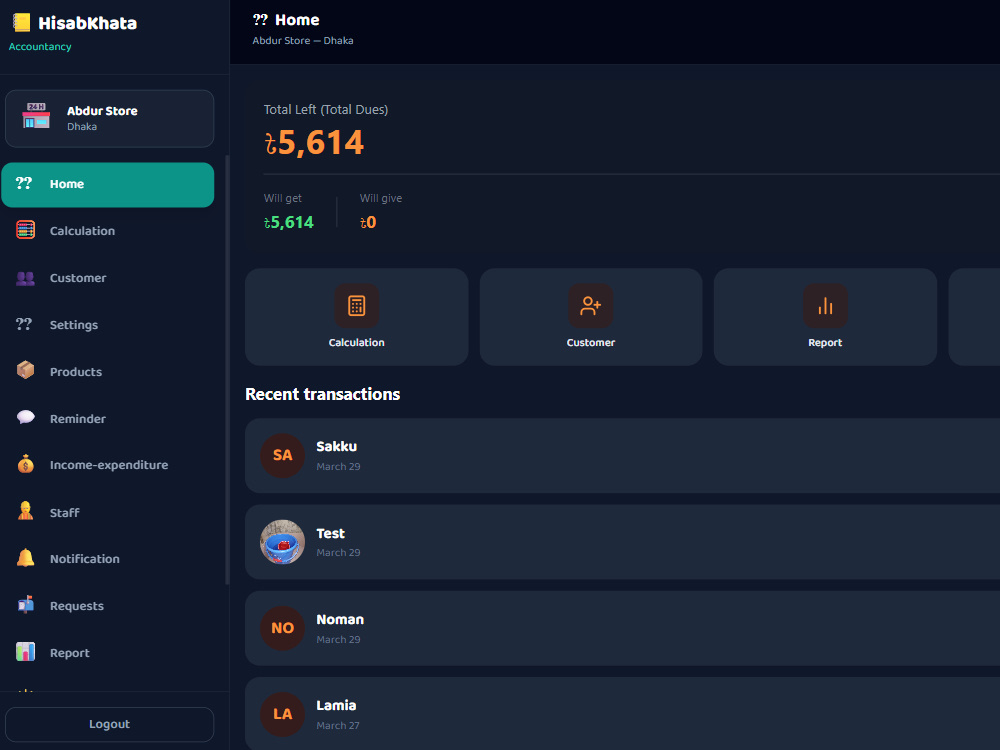1000x750 pixels.
Task: Click the sidebar vertical scrollbar
Action: [227, 370]
